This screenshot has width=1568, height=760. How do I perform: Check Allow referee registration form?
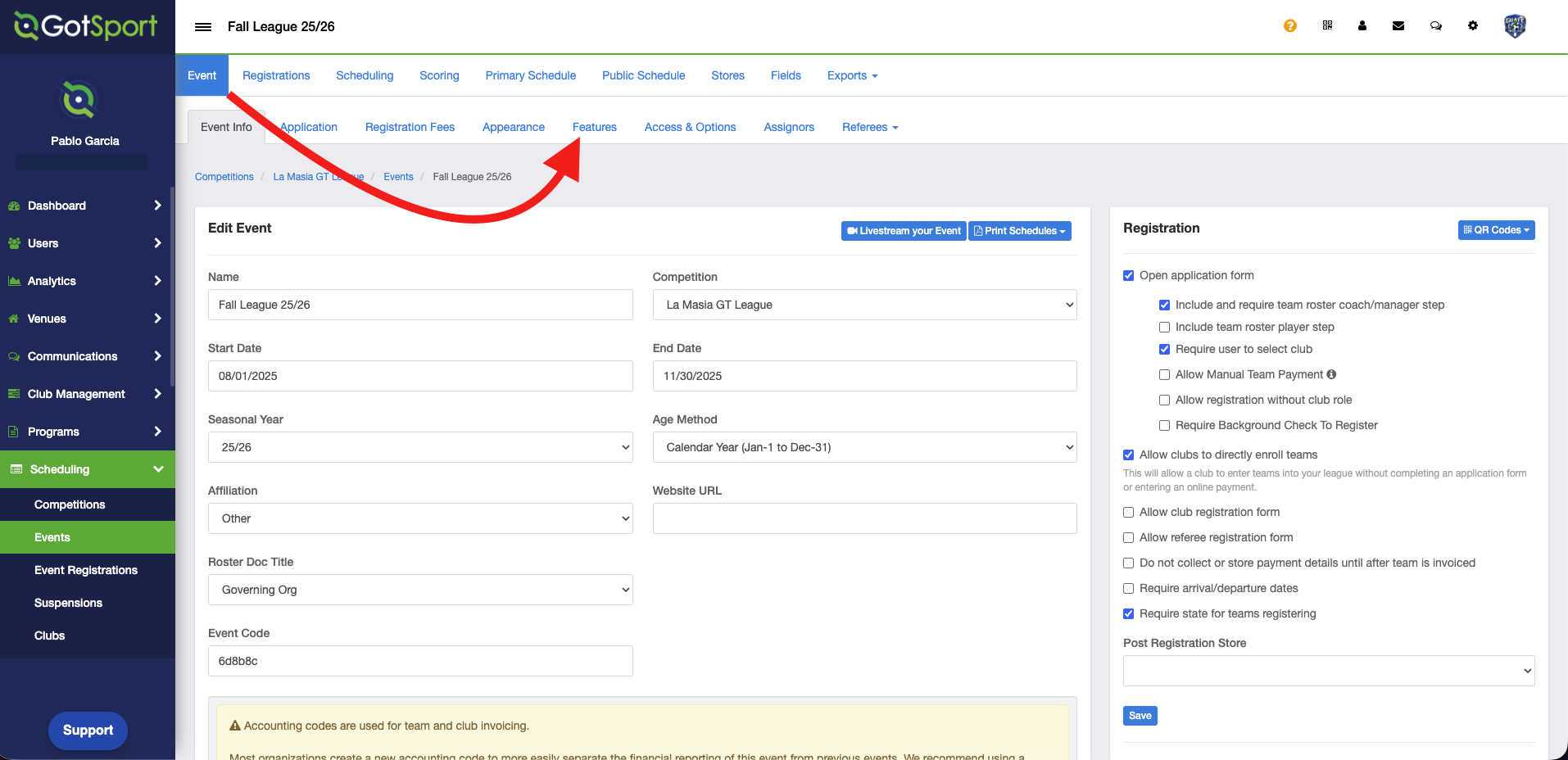coord(1128,537)
